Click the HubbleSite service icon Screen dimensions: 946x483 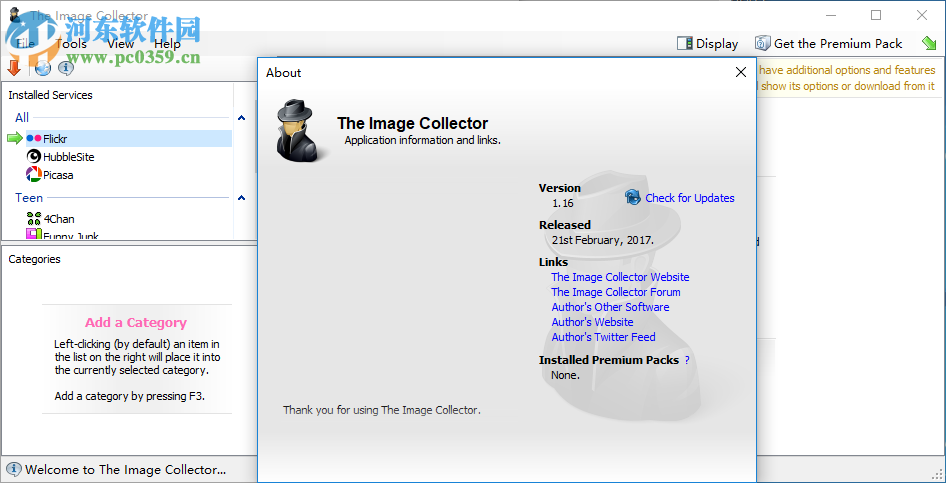pyautogui.click(x=34, y=157)
